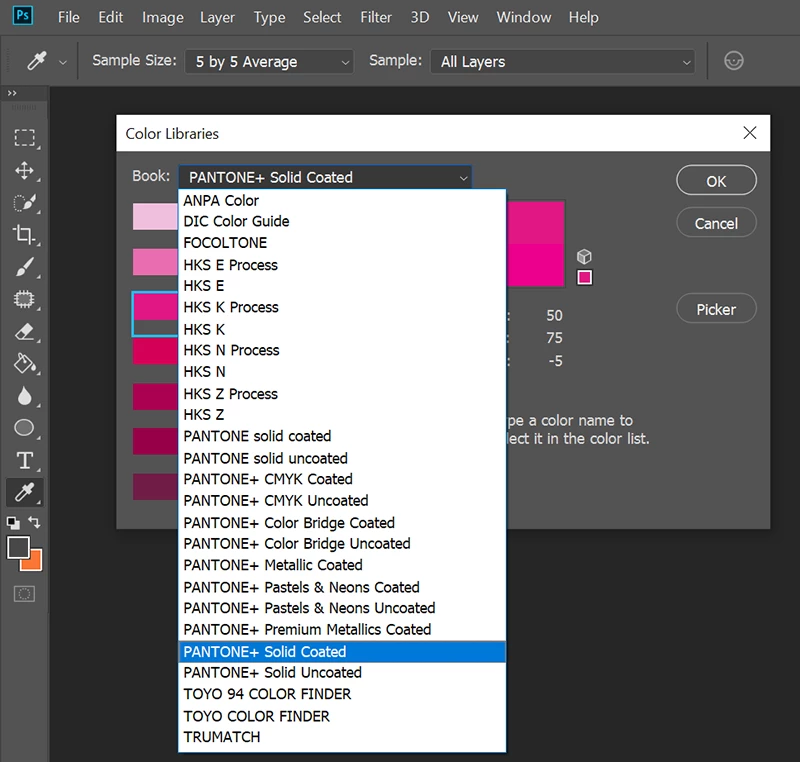Select the Type tool

(x=24, y=461)
